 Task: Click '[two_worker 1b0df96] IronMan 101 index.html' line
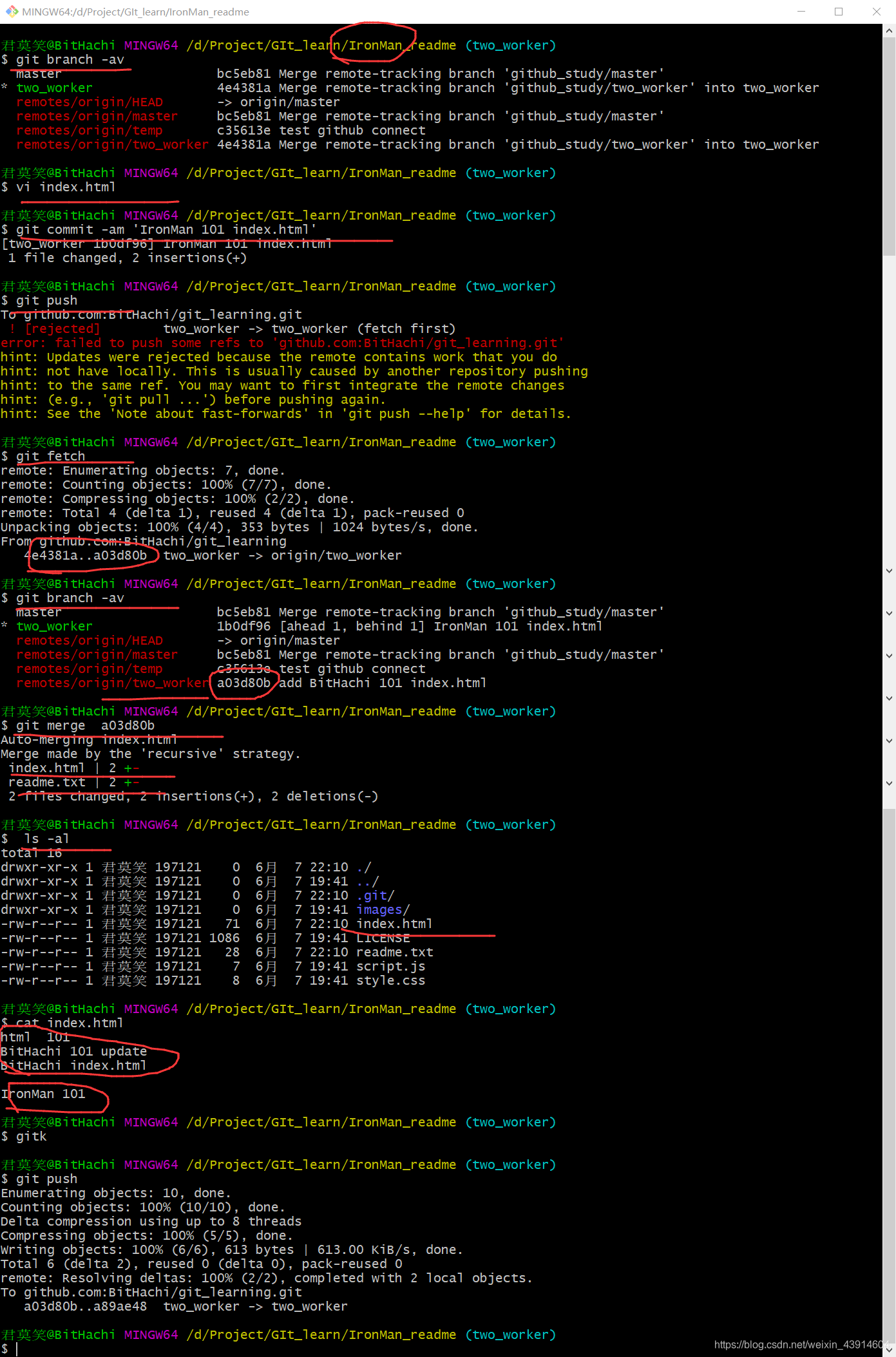tap(166, 243)
